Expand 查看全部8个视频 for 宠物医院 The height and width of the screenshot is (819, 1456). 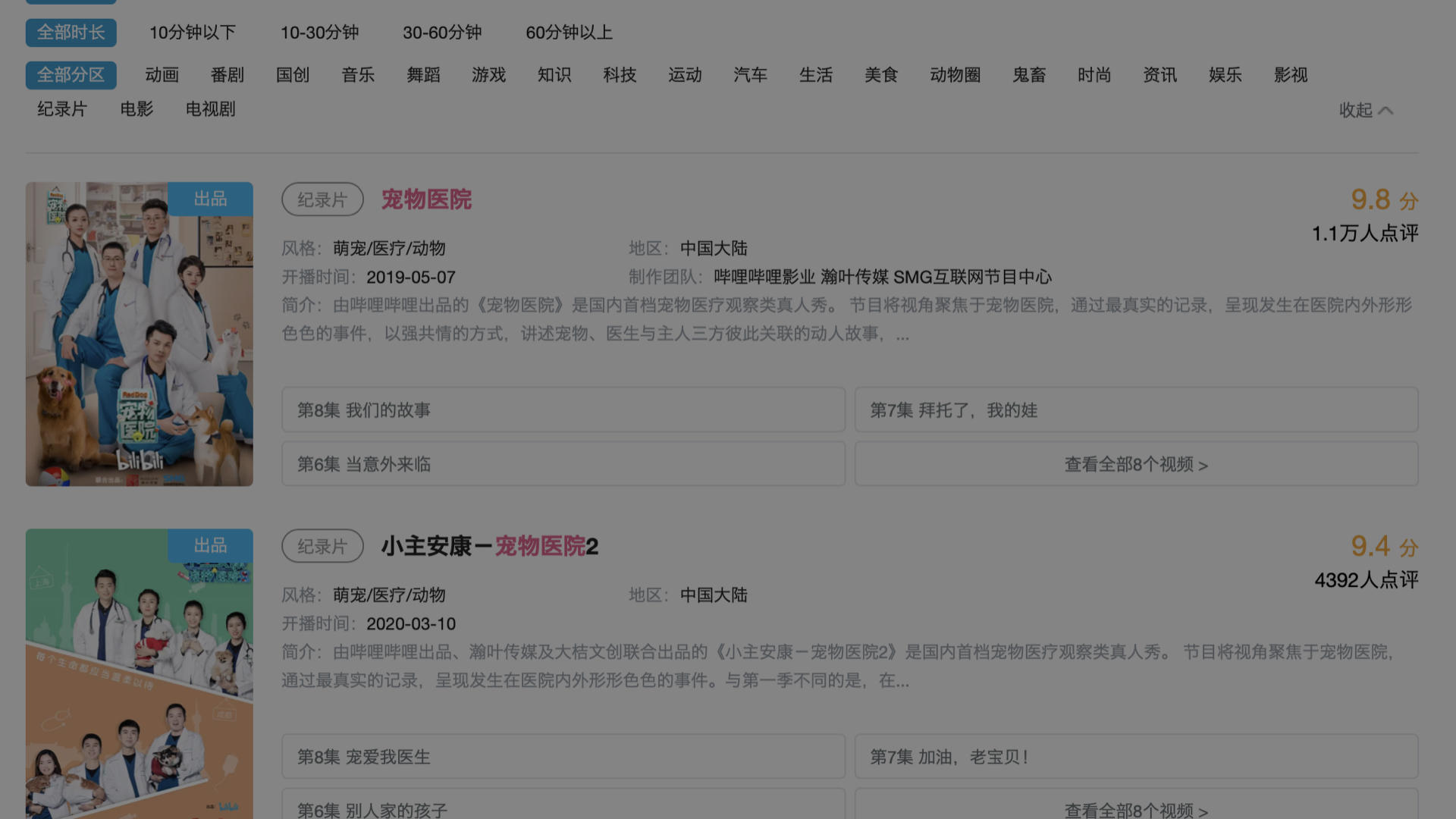1136,464
